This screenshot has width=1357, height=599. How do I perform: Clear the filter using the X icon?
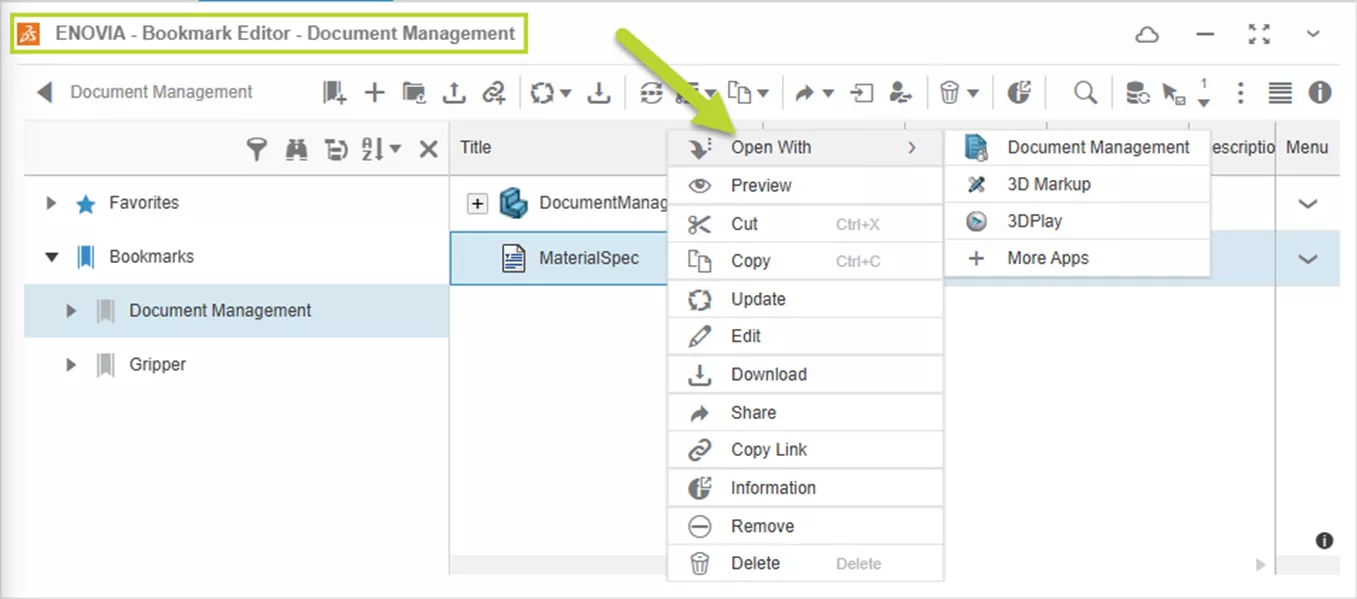pos(428,148)
